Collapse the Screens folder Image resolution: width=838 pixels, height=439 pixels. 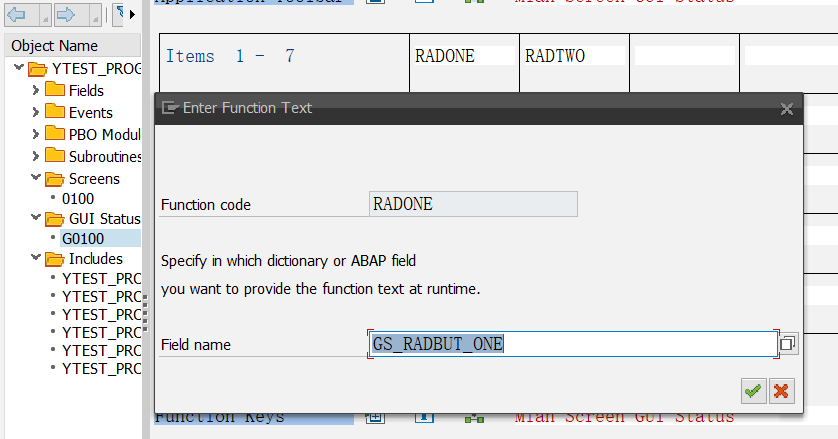36,179
